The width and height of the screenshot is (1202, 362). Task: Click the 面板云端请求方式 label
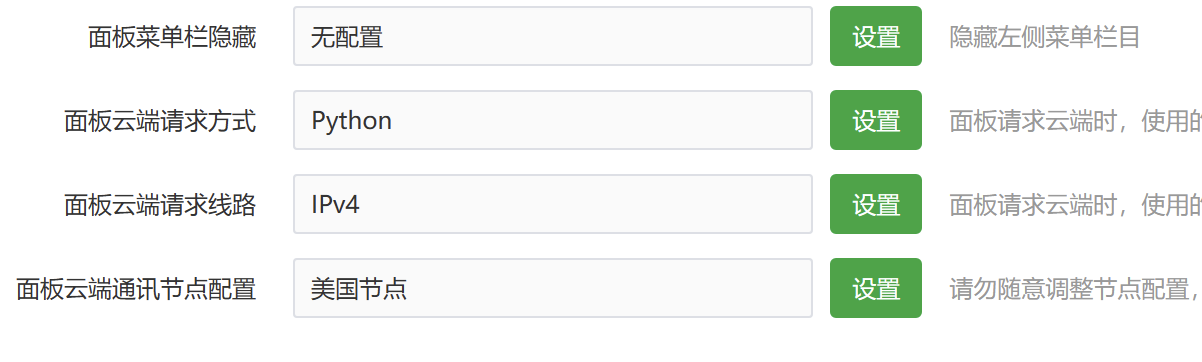click(x=160, y=121)
